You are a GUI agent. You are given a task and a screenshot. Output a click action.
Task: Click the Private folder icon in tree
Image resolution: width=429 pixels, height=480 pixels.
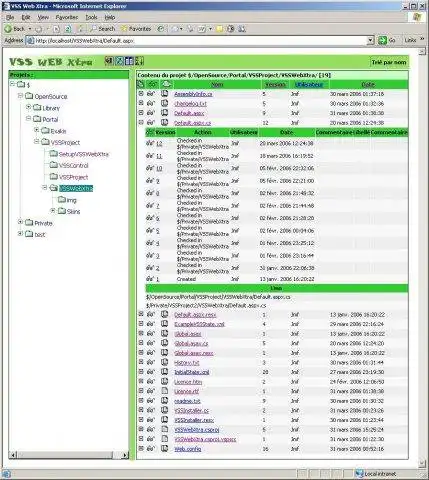pyautogui.click(x=29, y=223)
